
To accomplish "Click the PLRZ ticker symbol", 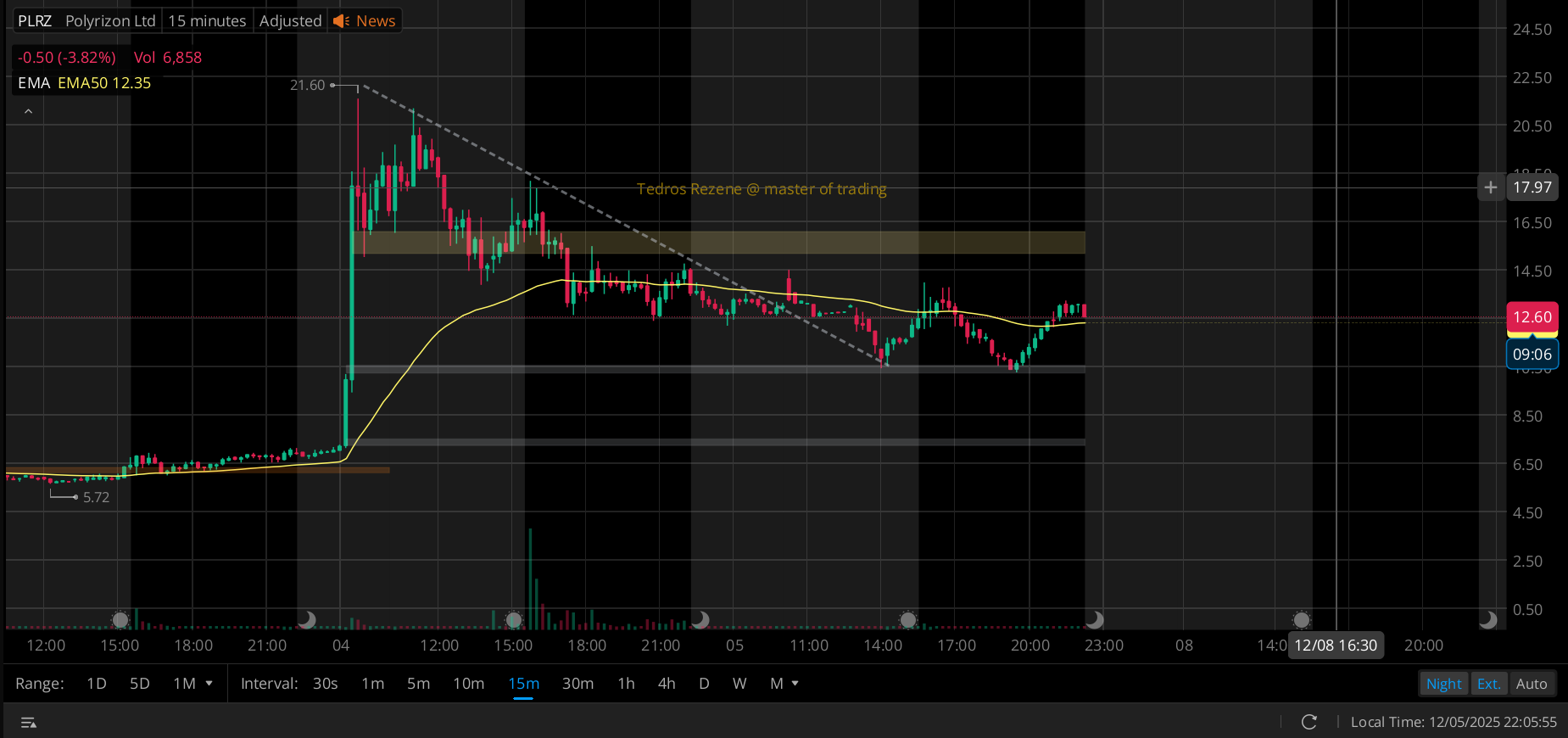I will (35, 20).
